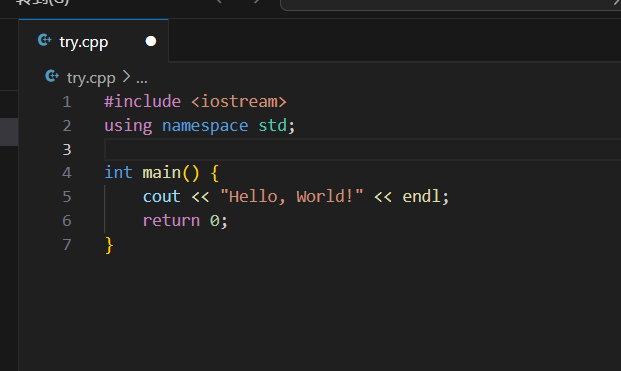The image size is (621, 371).
Task: Click the 'std' identifier on line 2
Action: pos(272,126)
